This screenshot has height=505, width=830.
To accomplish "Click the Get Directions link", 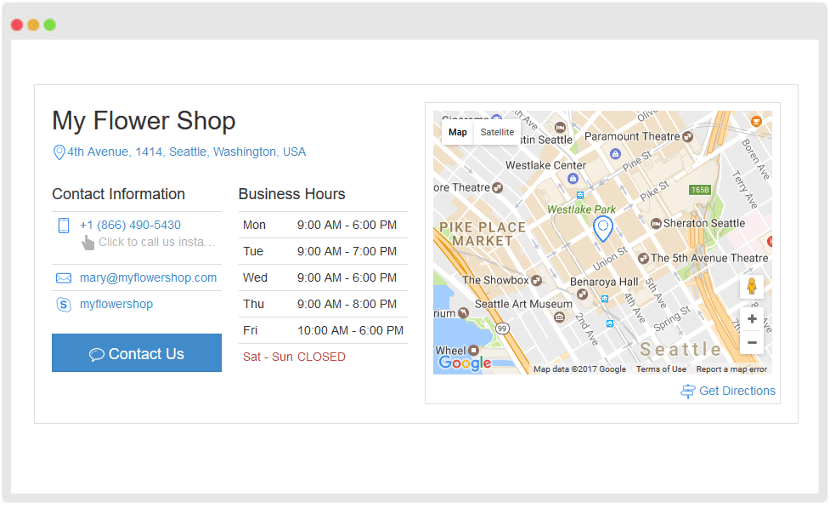I will (737, 391).
